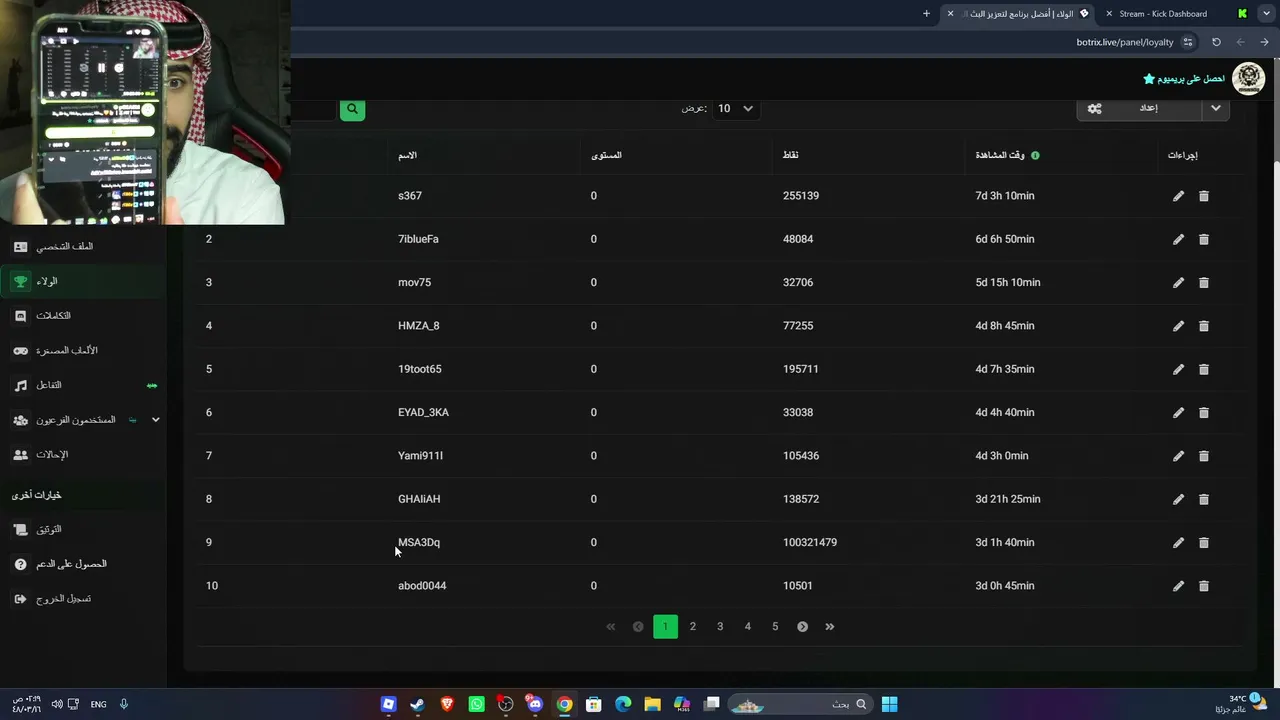Delete the EYAD_3KA entry
The width and height of the screenshot is (1280, 720).
click(1204, 413)
